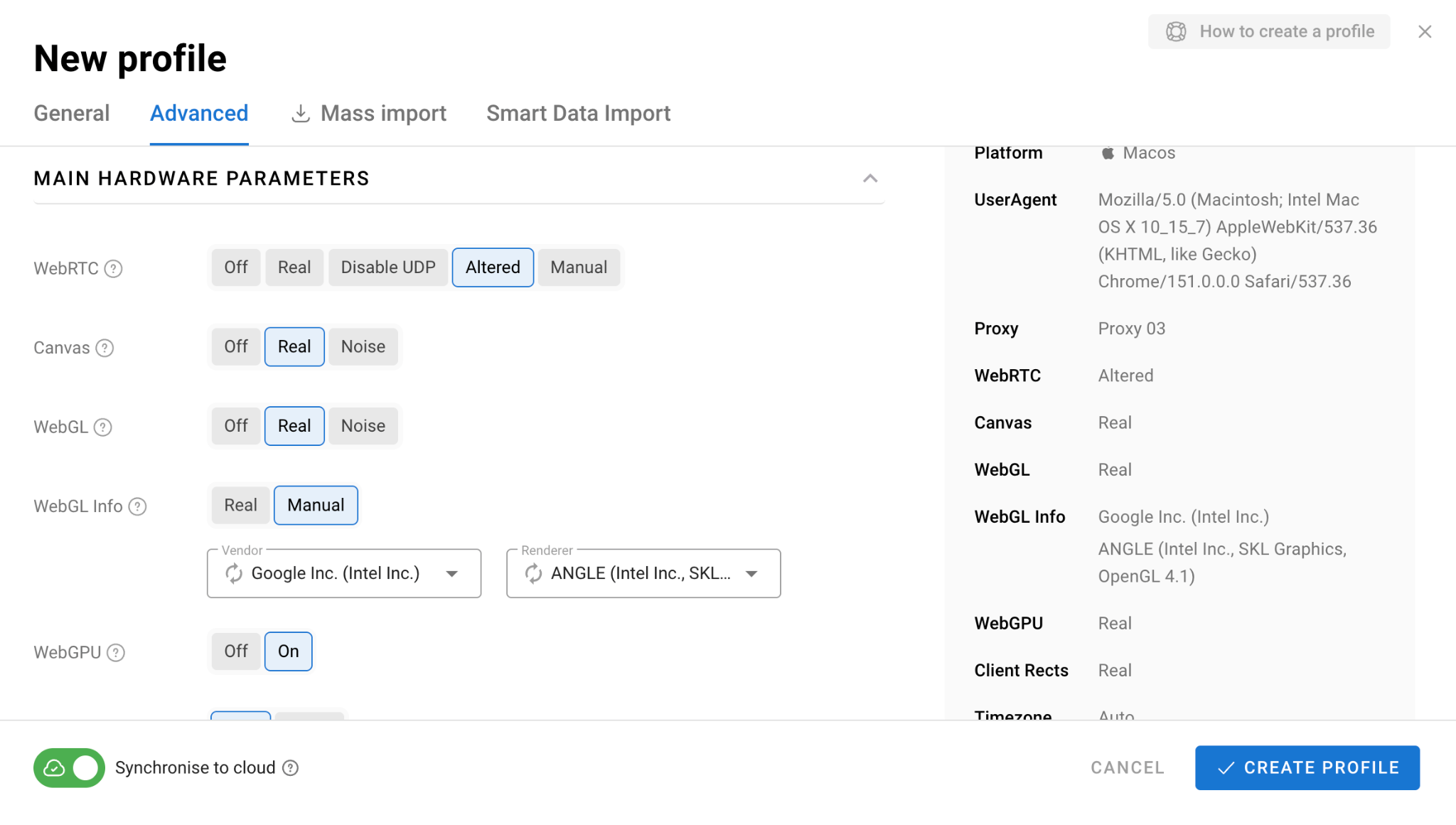Enable Noise for Canvas
1456x825 pixels.
(363, 347)
